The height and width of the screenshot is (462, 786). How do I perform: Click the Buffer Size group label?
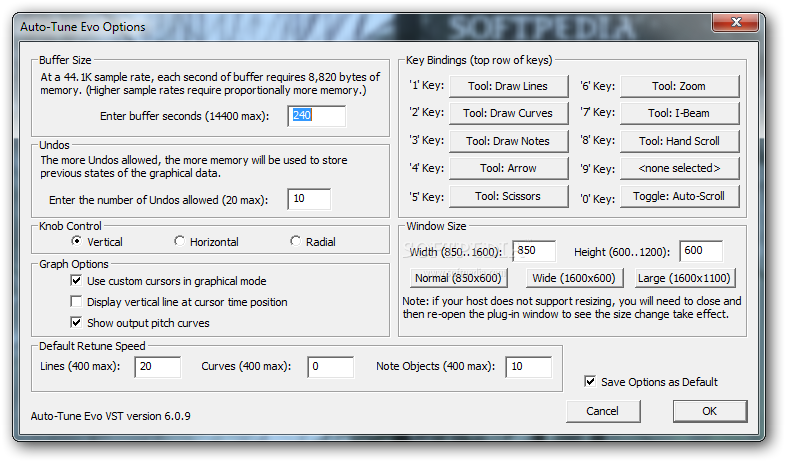[x=65, y=60]
